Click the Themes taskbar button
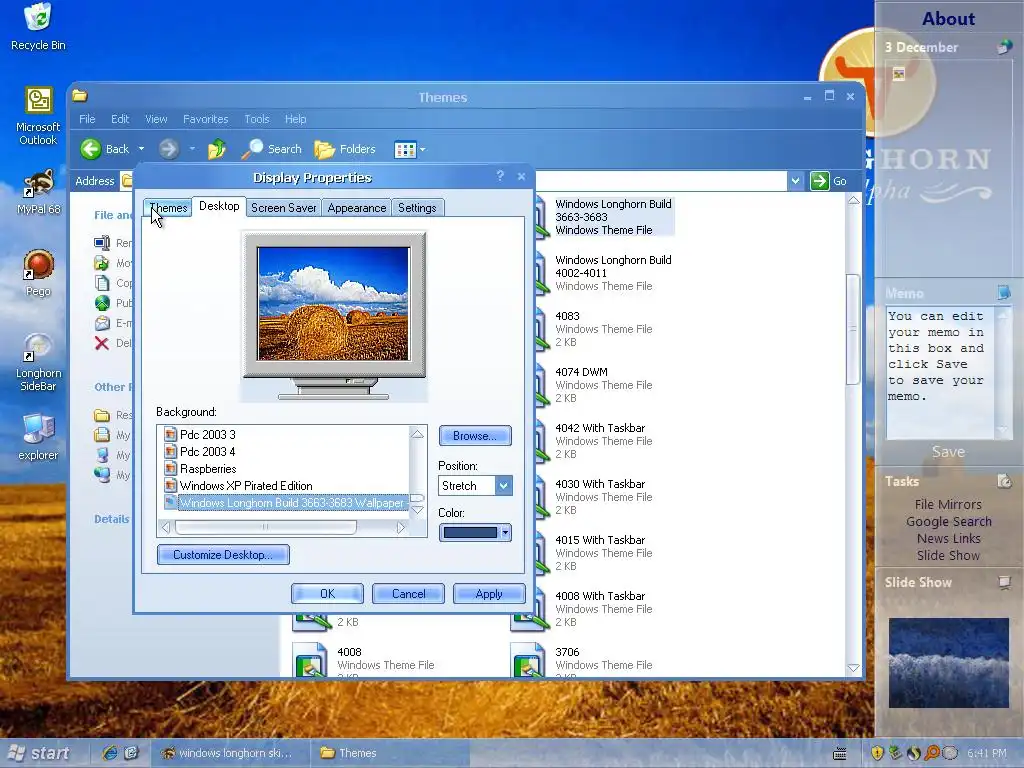1024x768 pixels. [389, 753]
